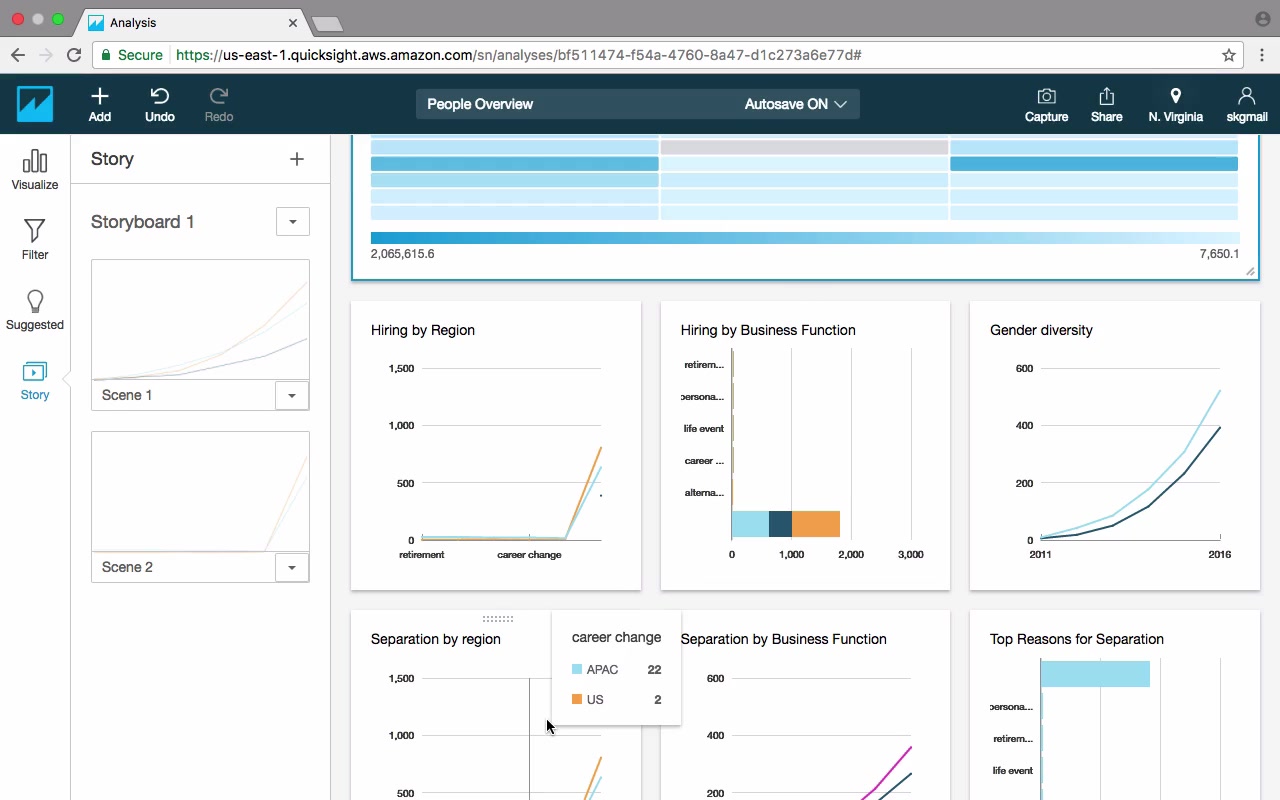Open the Filter panel
The image size is (1280, 800).
(35, 239)
